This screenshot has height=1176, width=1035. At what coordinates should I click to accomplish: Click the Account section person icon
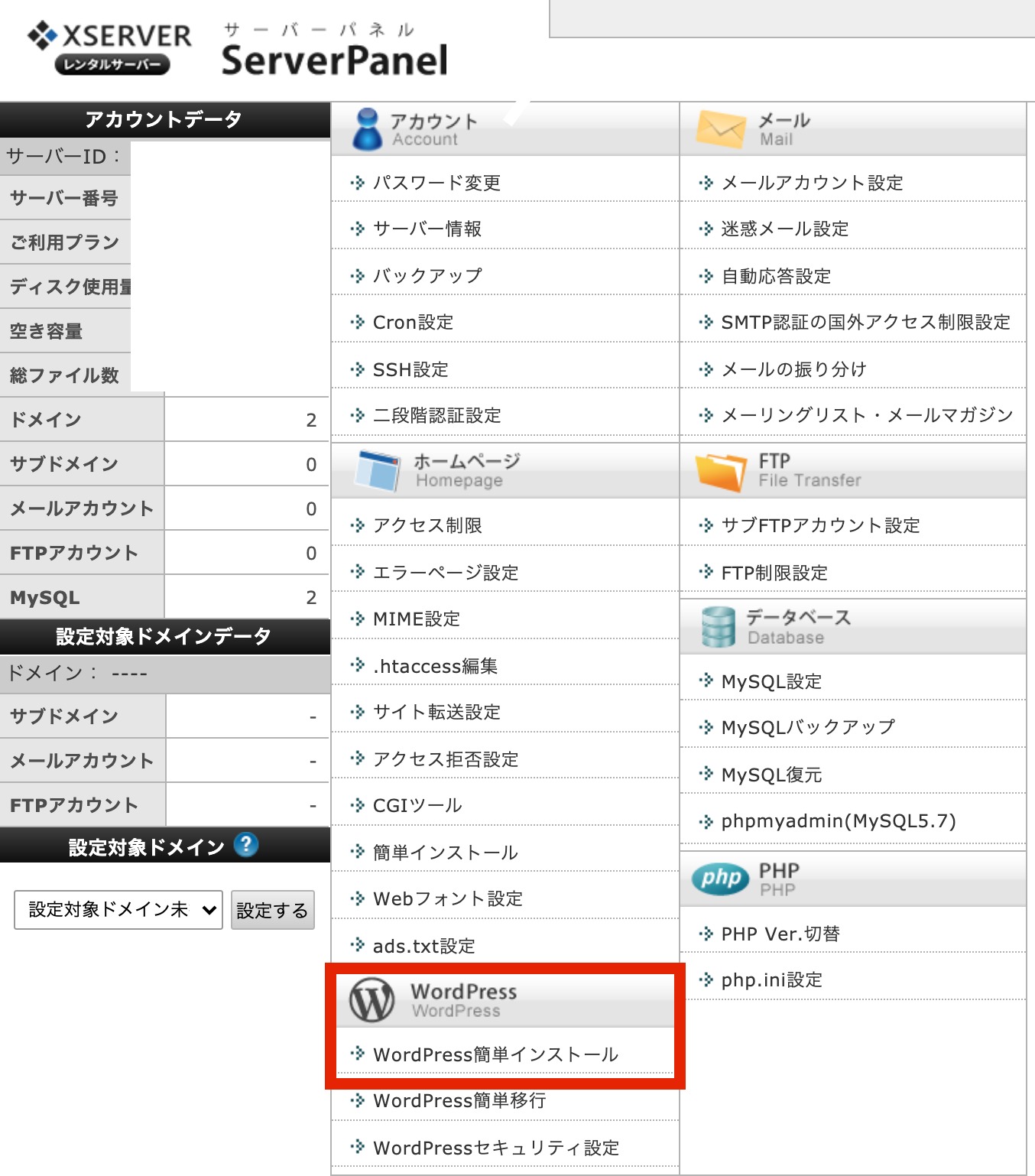[x=368, y=128]
